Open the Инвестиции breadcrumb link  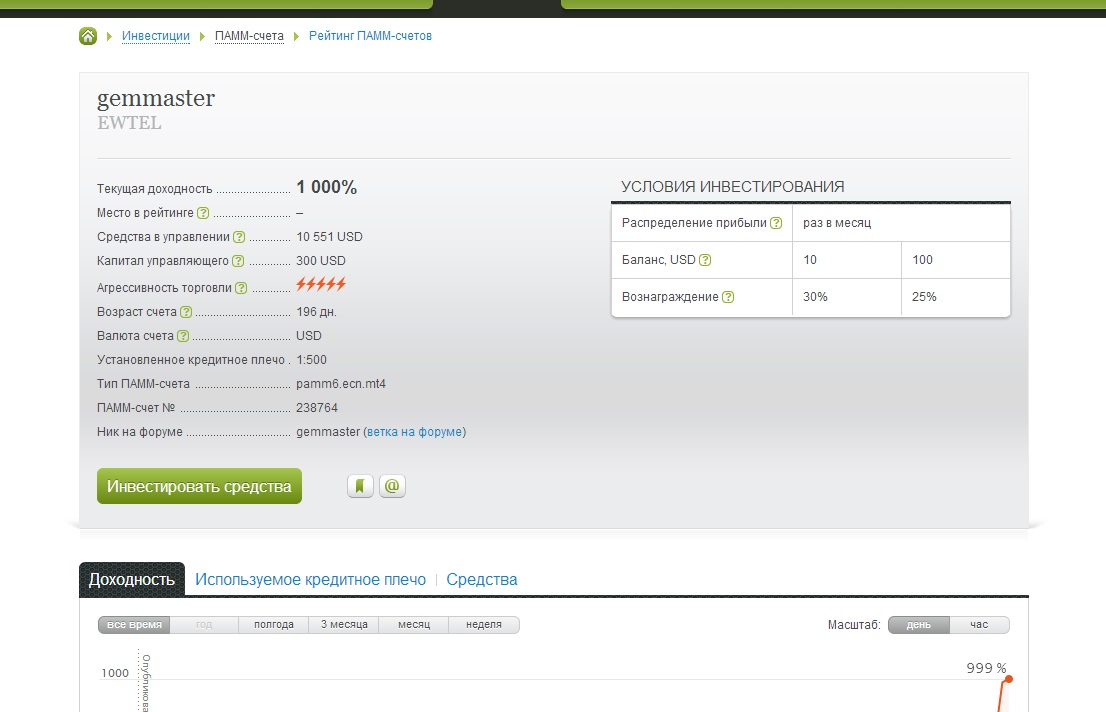point(156,36)
